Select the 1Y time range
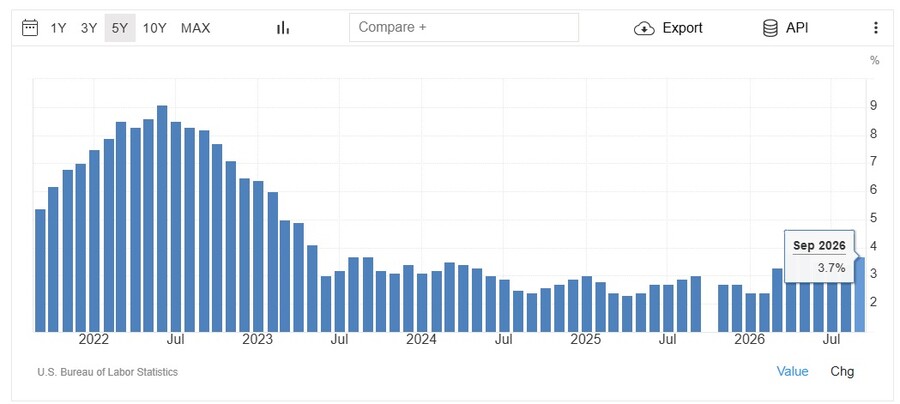900x404 pixels. pyautogui.click(x=58, y=28)
